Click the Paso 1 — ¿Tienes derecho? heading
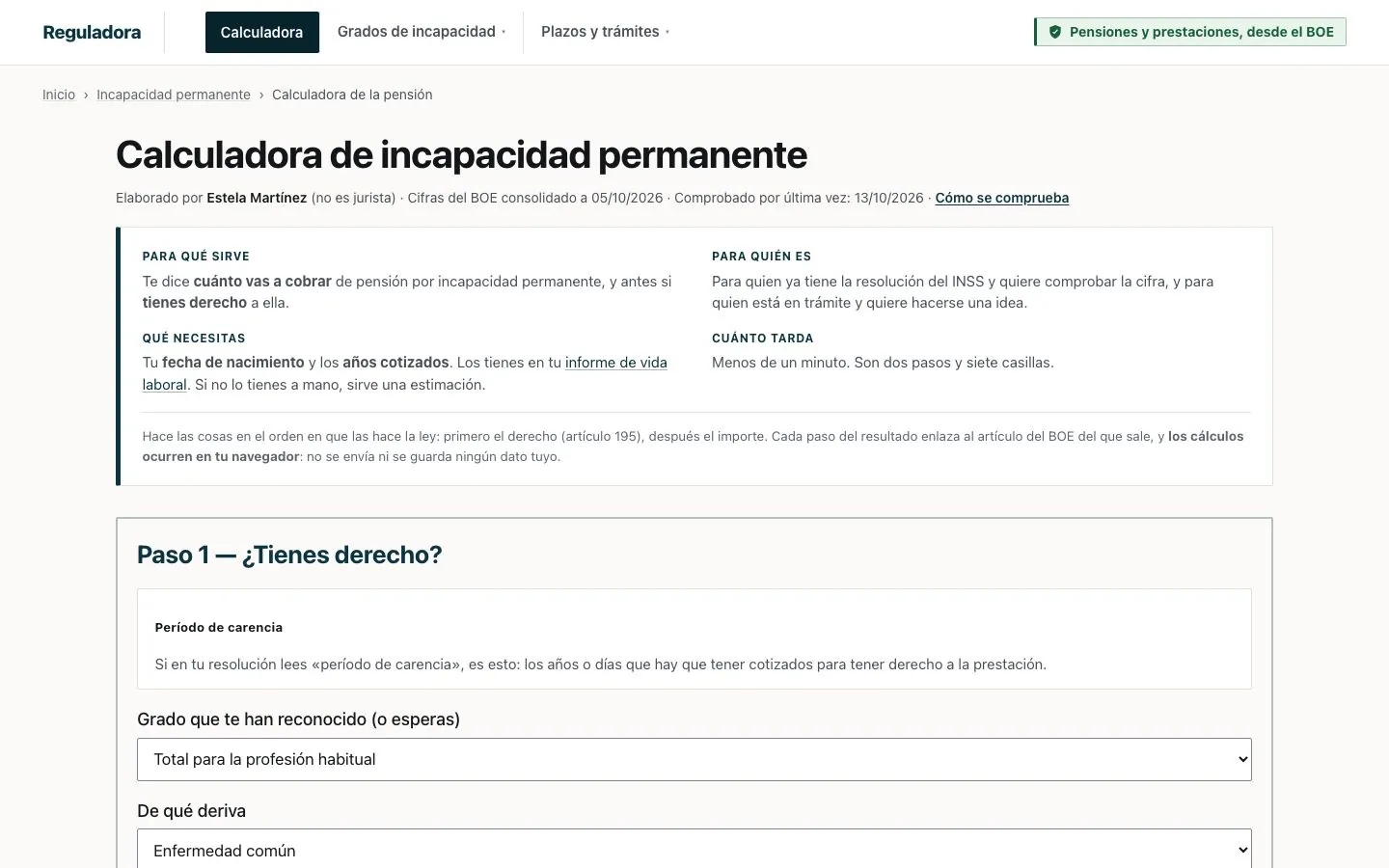1389x868 pixels. tap(289, 555)
